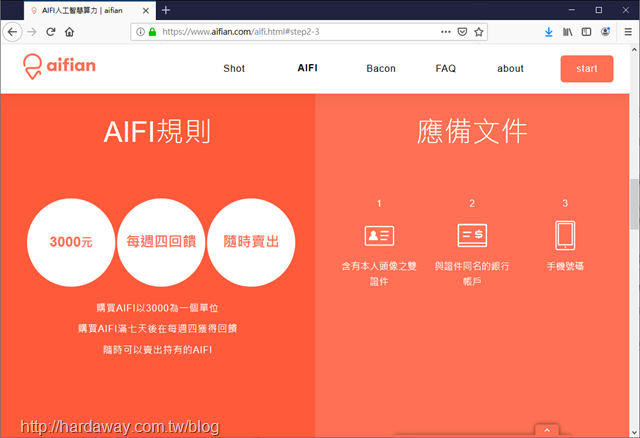640x438 pixels.
Task: Open the Firefox account icon
Action: click(x=606, y=32)
